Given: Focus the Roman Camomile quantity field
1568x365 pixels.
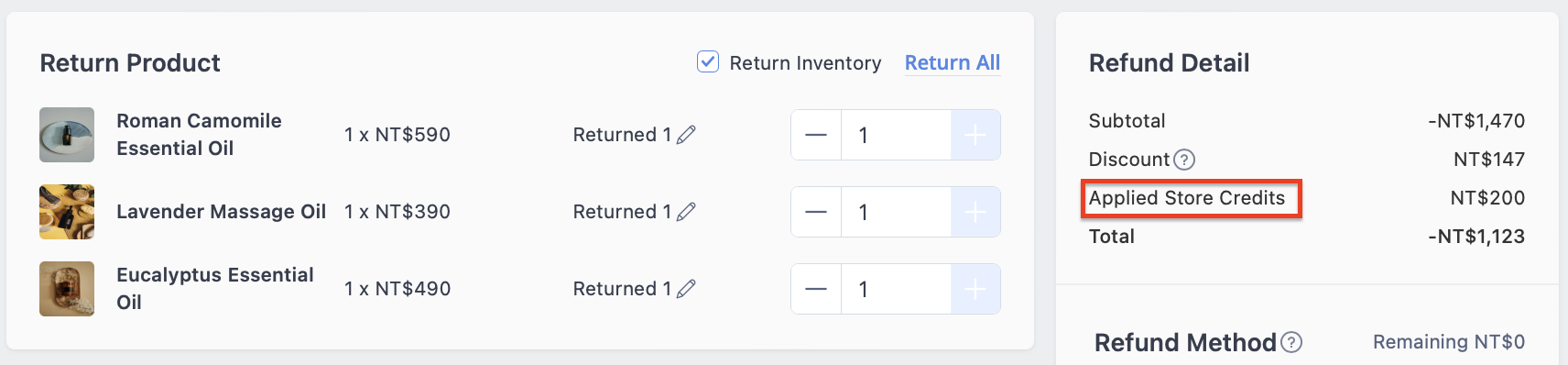Looking at the screenshot, I should tap(896, 135).
